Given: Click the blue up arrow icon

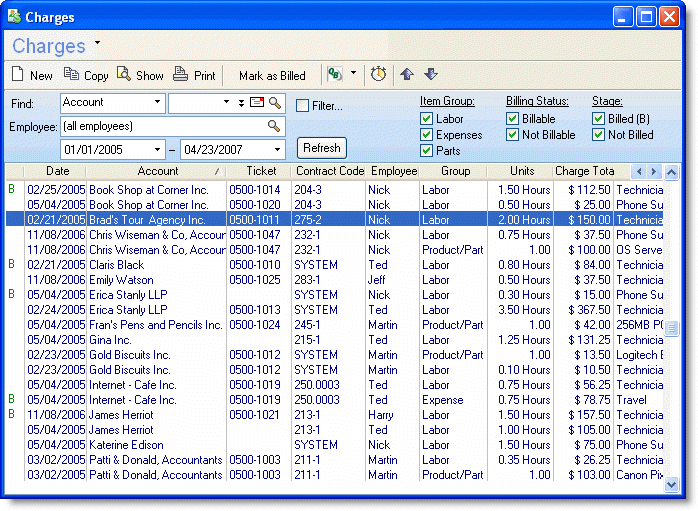Looking at the screenshot, I should [407, 75].
